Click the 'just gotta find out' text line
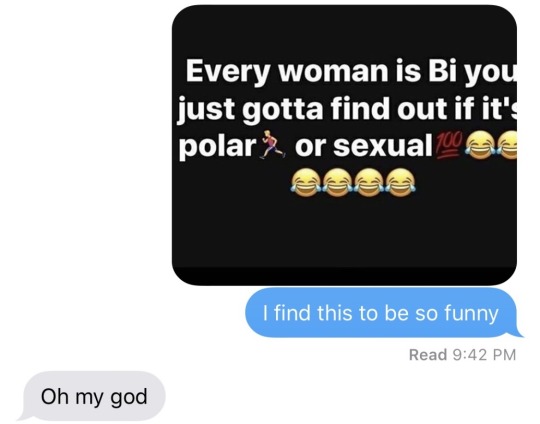Image resolution: width=540 pixels, height=424 pixels. point(347,108)
